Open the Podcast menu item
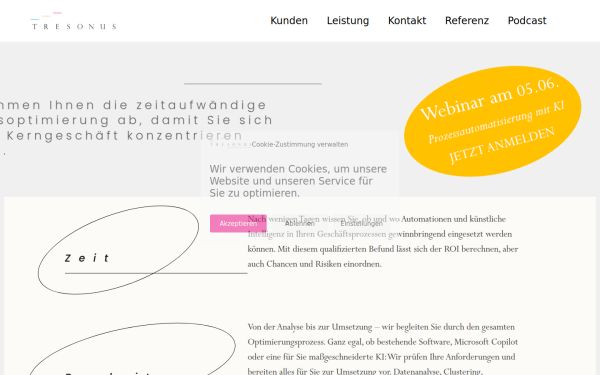Viewport: 600px width, 375px height. coord(527,21)
